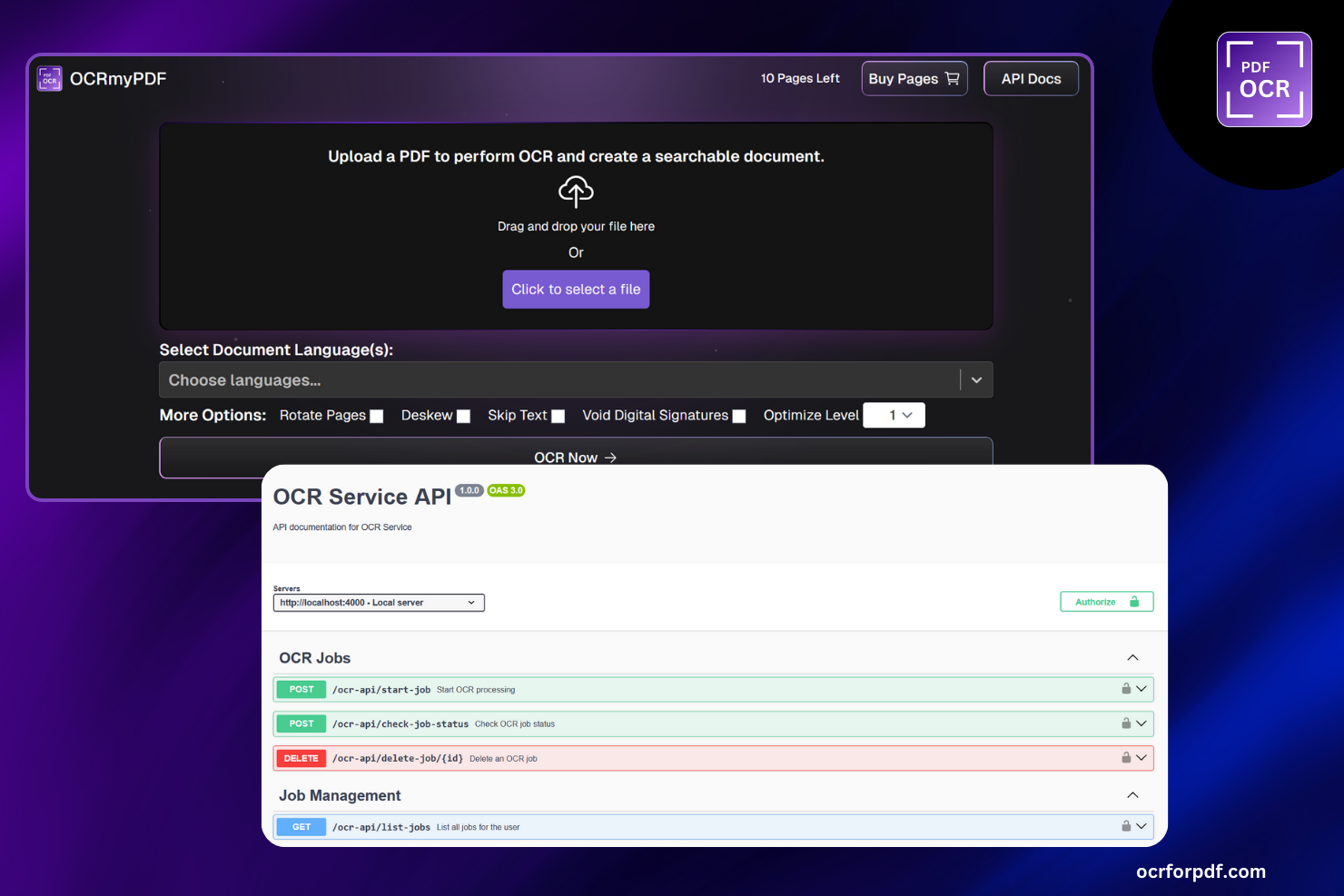Expand the list-jobs endpoint chevron
The image size is (1344, 896).
pos(1141,826)
